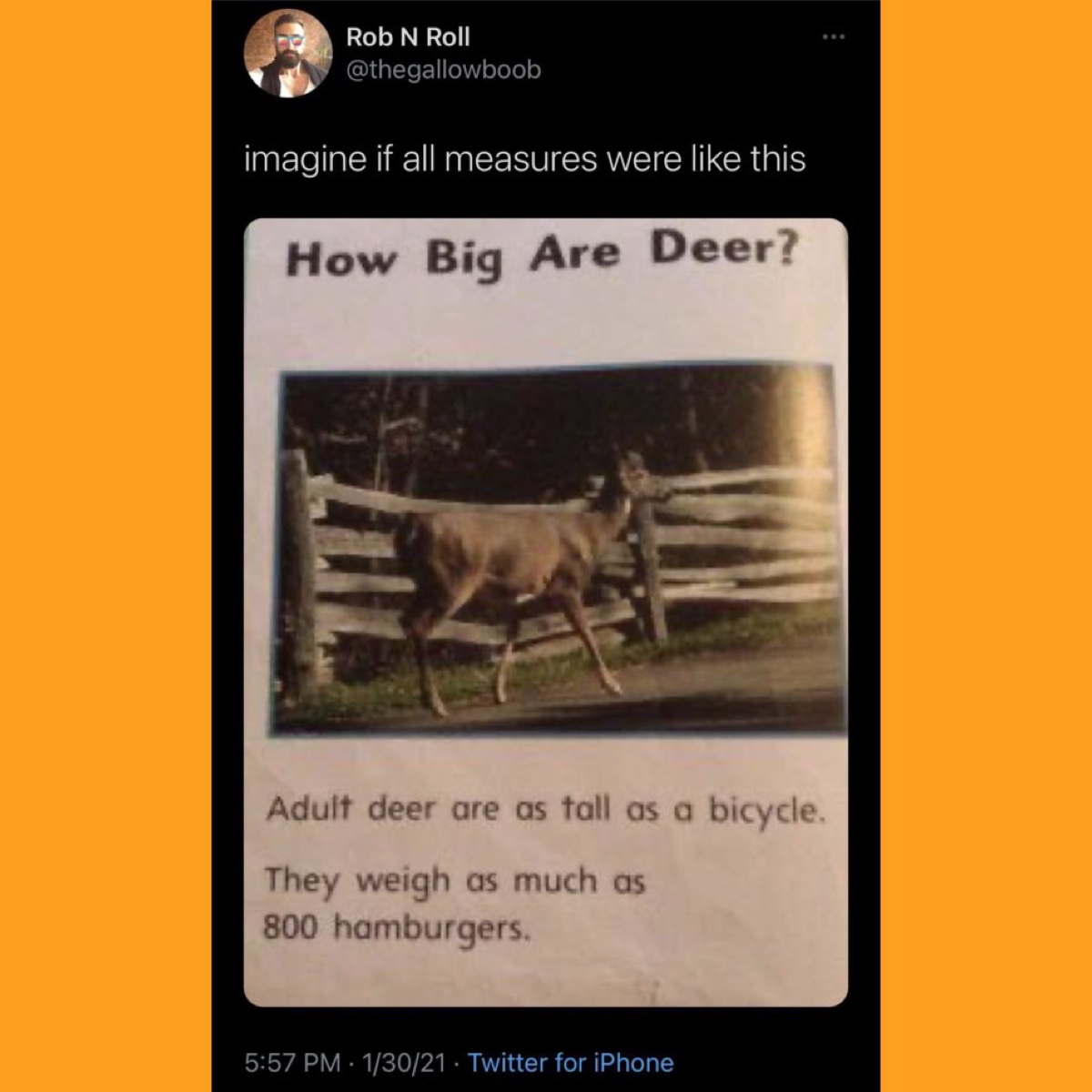Click the orange background right of the tweet

(986, 546)
